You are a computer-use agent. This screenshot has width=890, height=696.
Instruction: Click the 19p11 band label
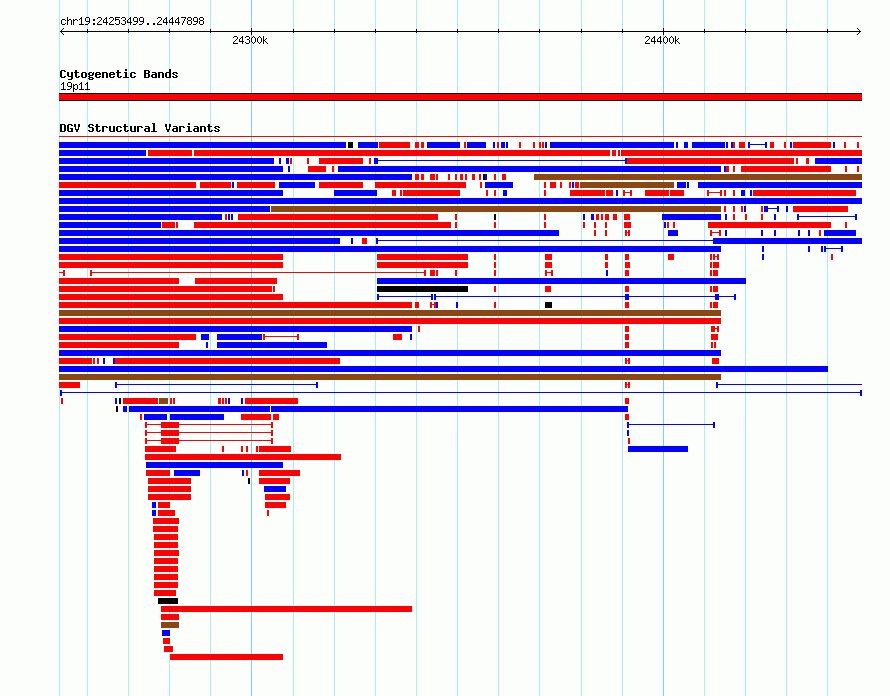click(75, 86)
